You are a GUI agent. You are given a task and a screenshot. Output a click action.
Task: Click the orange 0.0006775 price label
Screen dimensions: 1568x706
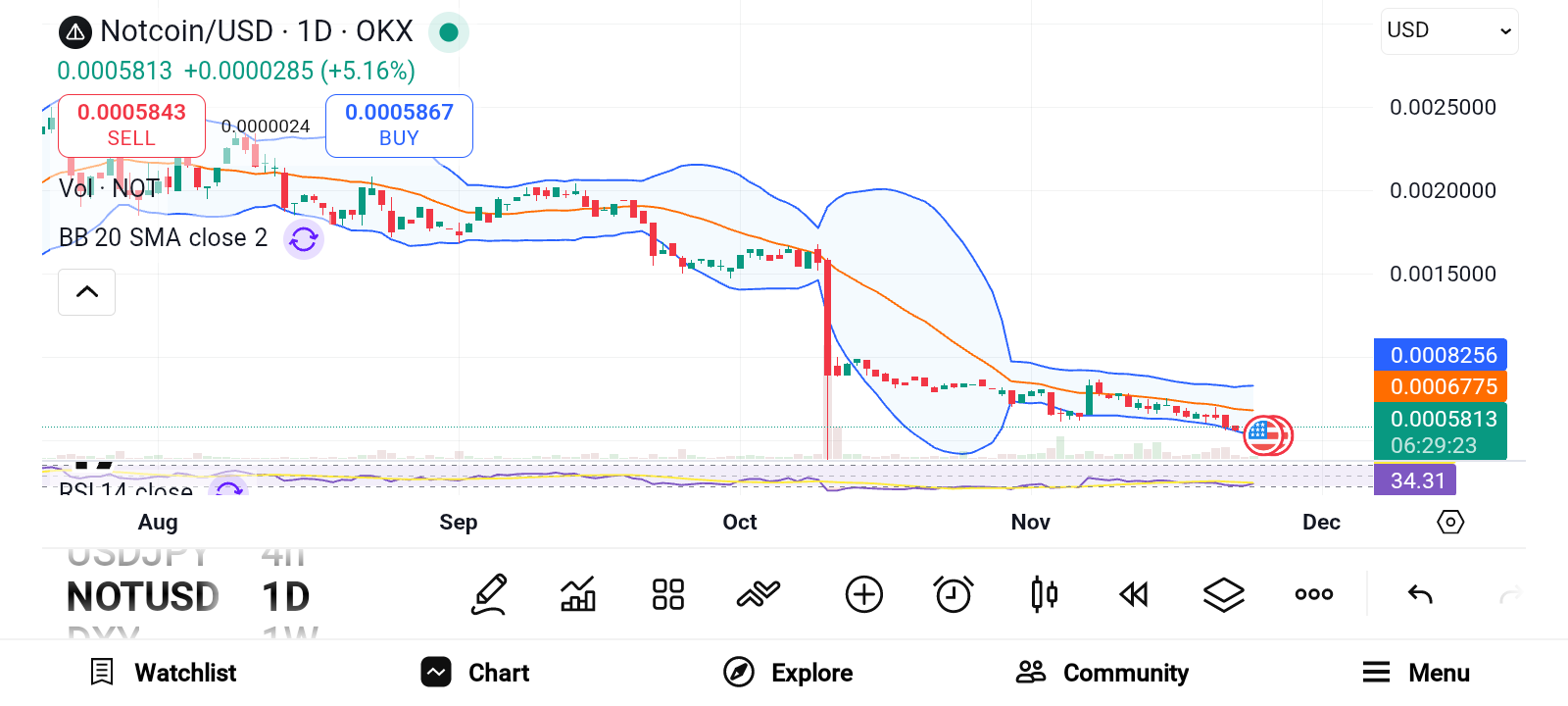coord(1441,386)
